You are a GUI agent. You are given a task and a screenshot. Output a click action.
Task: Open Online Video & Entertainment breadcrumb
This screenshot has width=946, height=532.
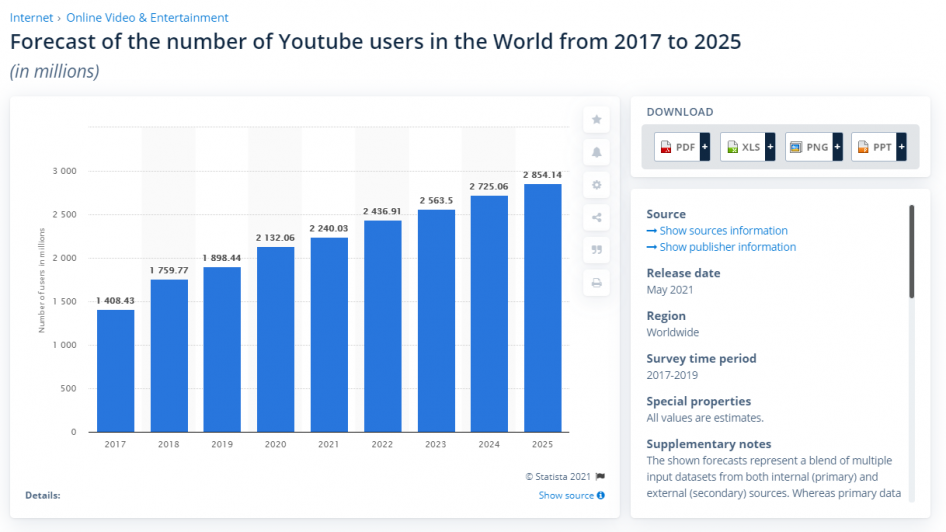tap(147, 17)
